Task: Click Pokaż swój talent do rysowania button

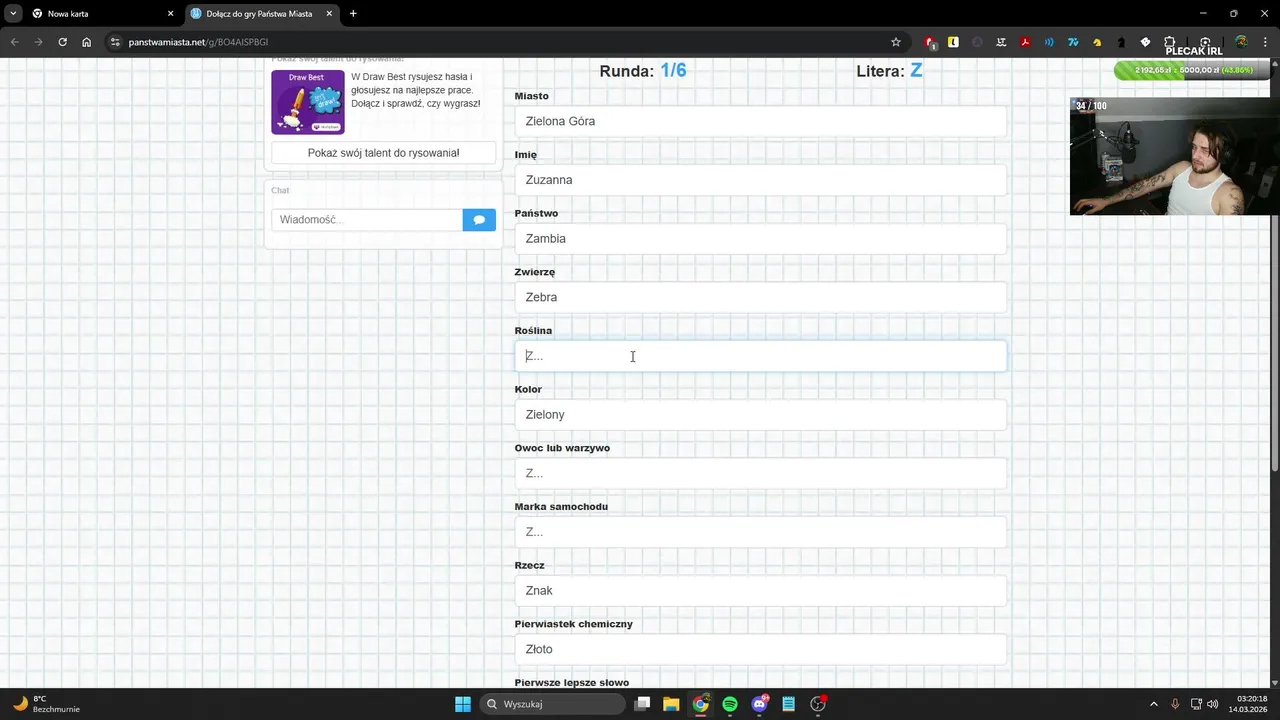Action: [x=384, y=153]
